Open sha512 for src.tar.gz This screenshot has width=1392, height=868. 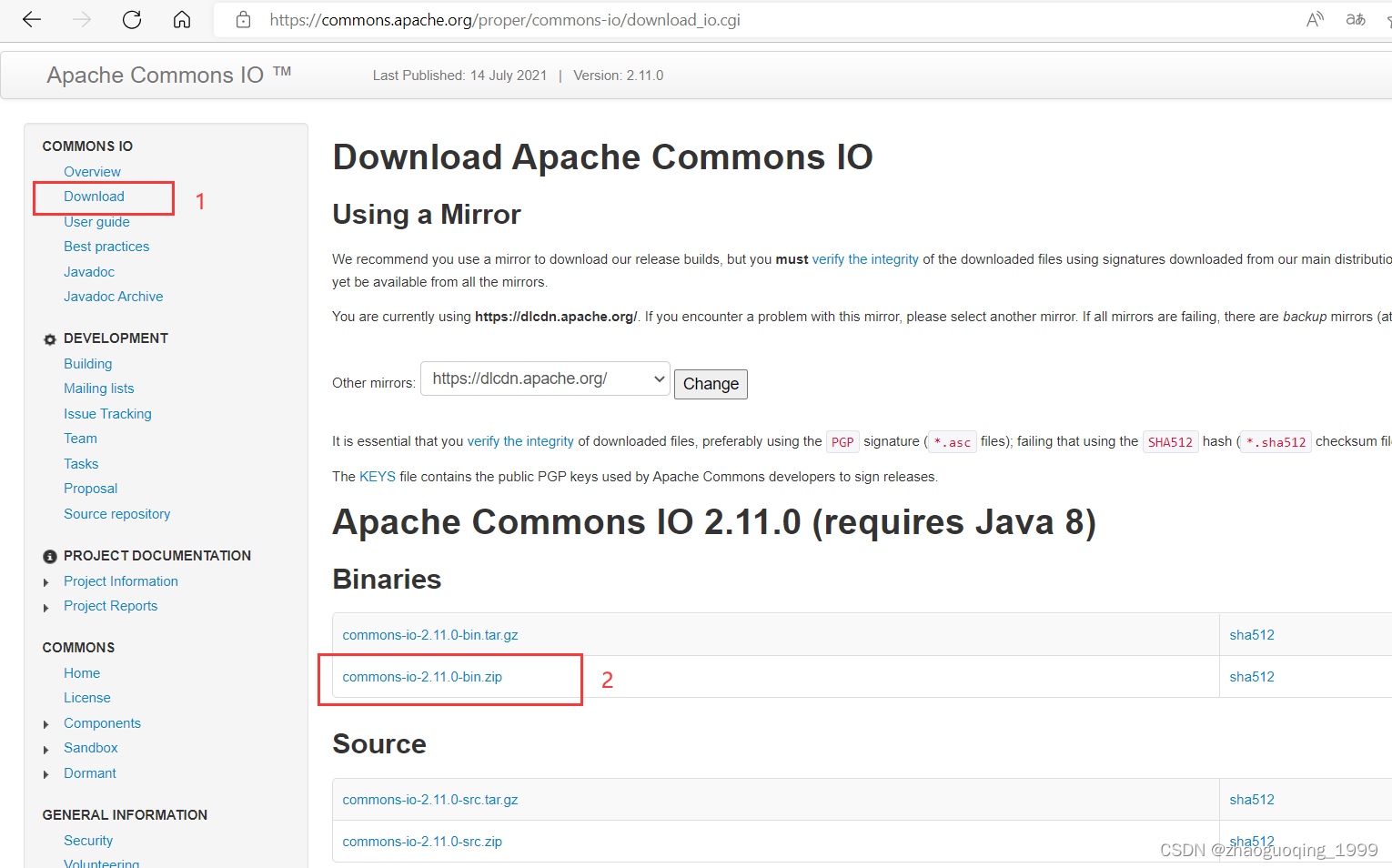coord(1252,800)
